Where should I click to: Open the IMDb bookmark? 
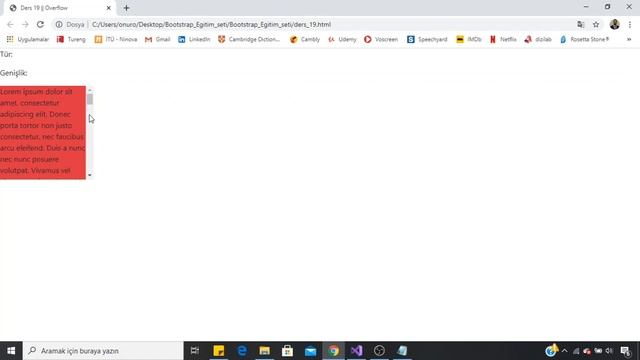pos(469,39)
